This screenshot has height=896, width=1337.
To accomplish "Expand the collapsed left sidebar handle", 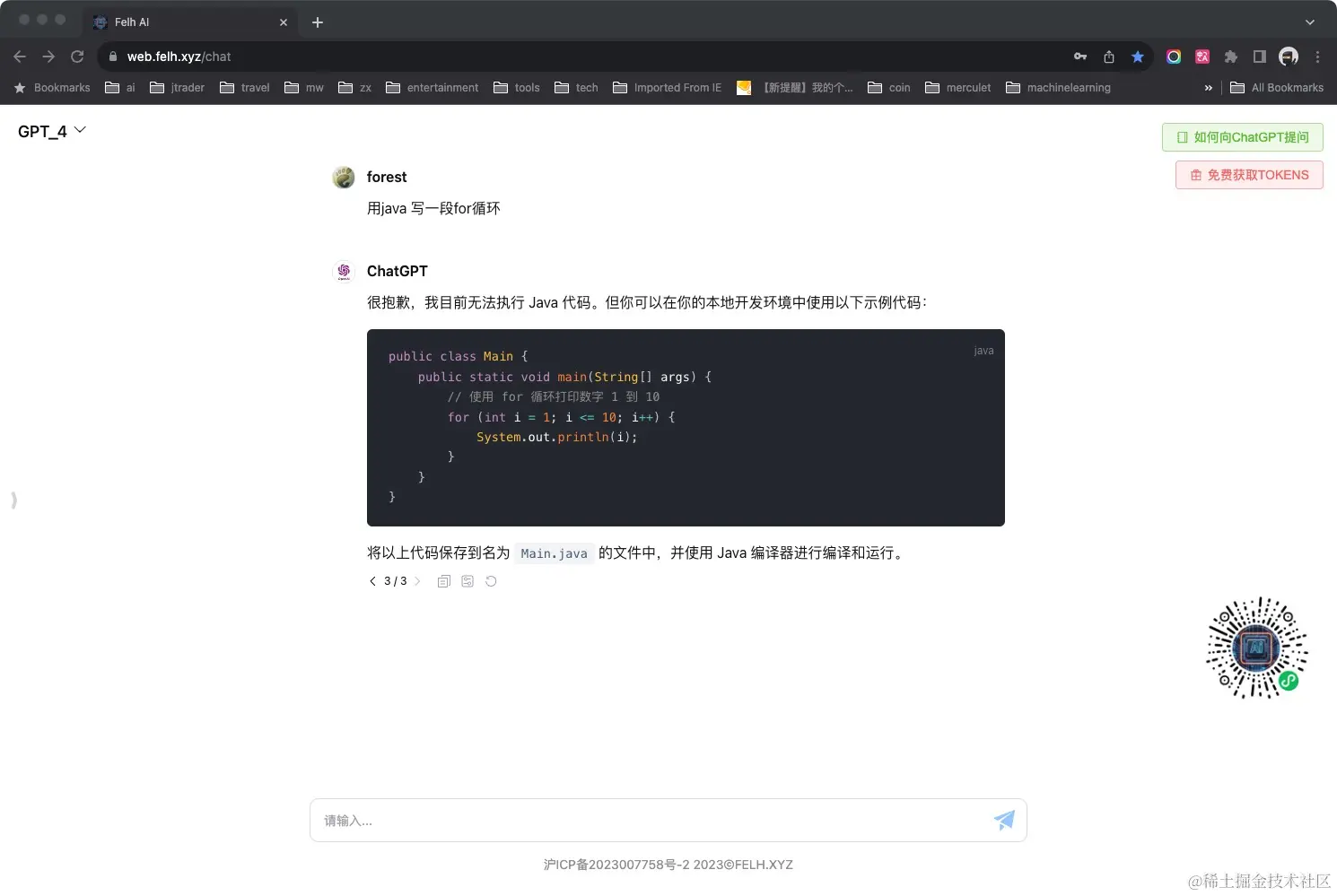I will [x=13, y=500].
